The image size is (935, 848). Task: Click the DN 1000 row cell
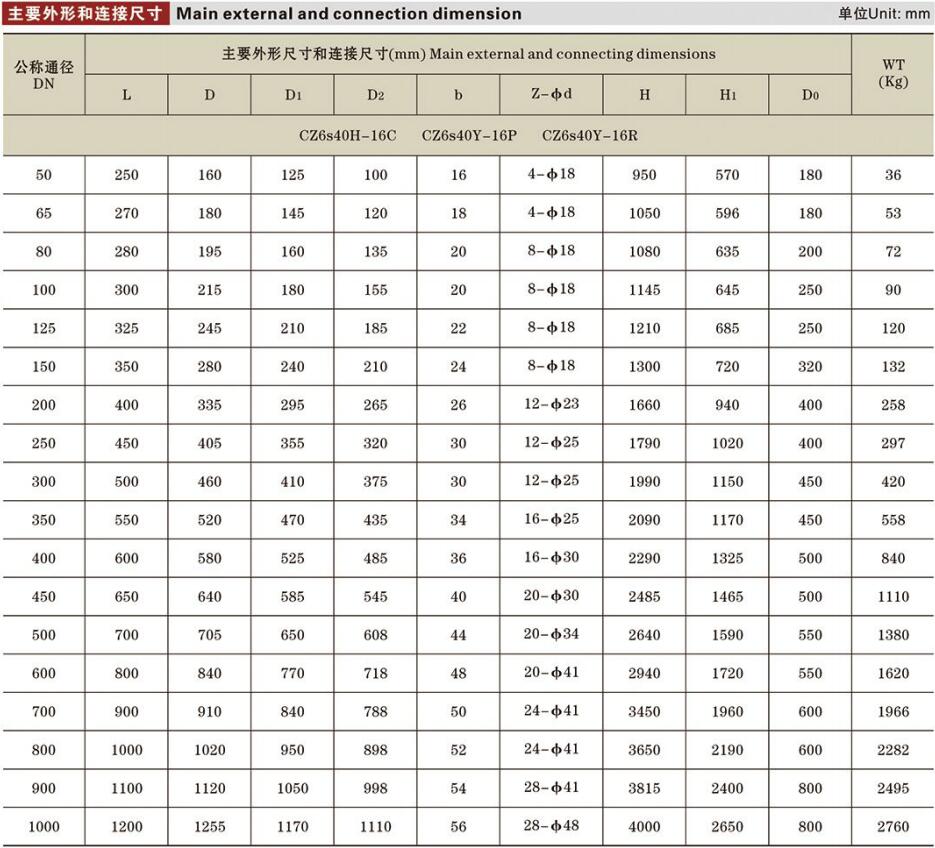(44, 827)
